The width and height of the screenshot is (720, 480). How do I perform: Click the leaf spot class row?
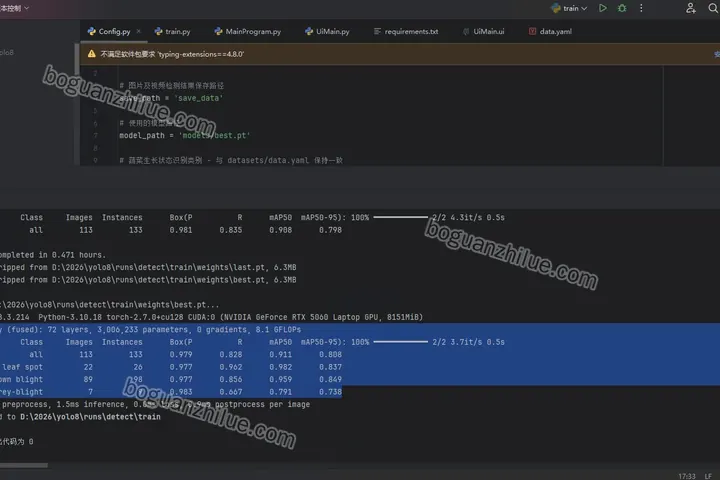coord(171,367)
